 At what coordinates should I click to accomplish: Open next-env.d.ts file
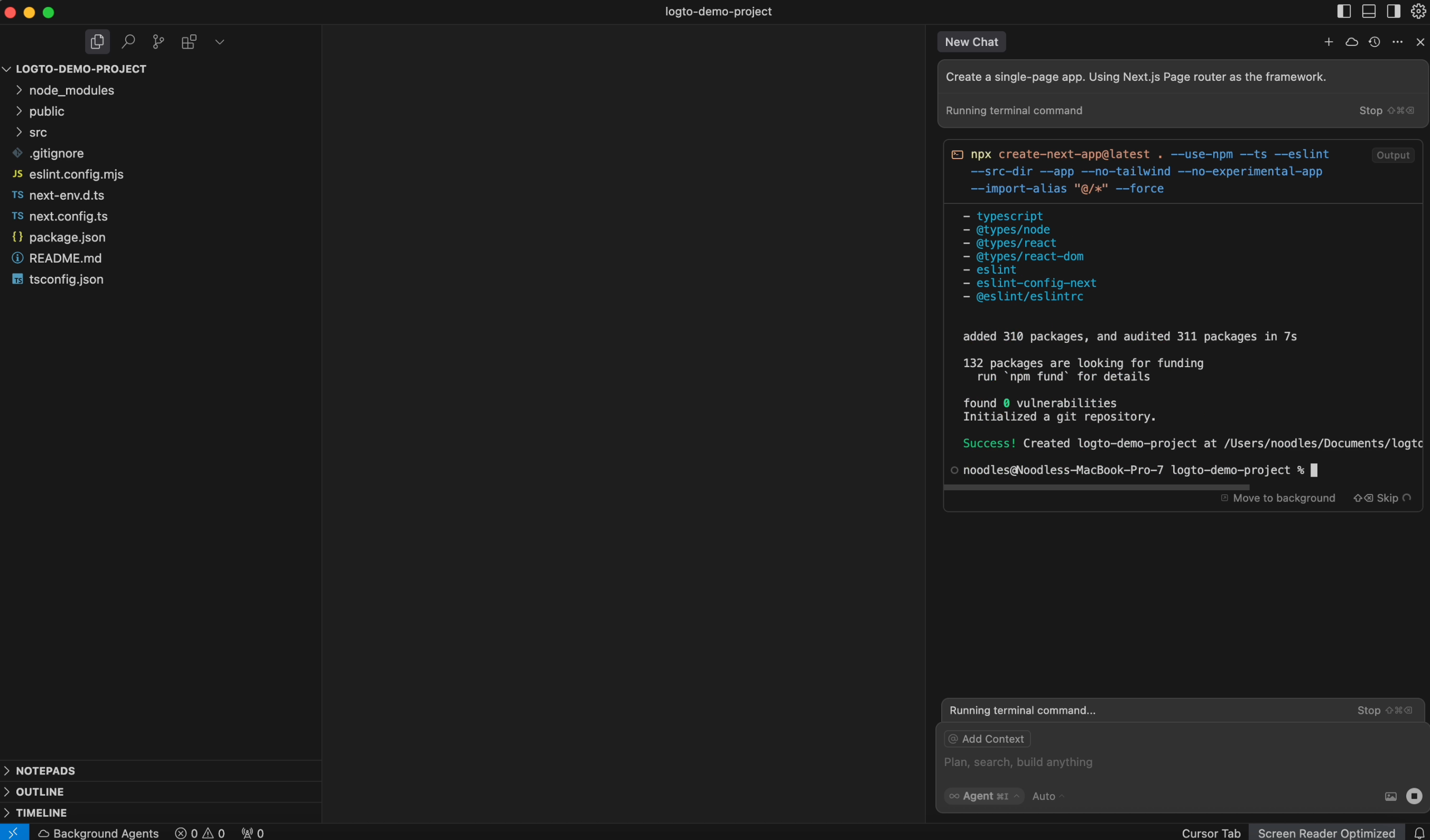pos(67,195)
